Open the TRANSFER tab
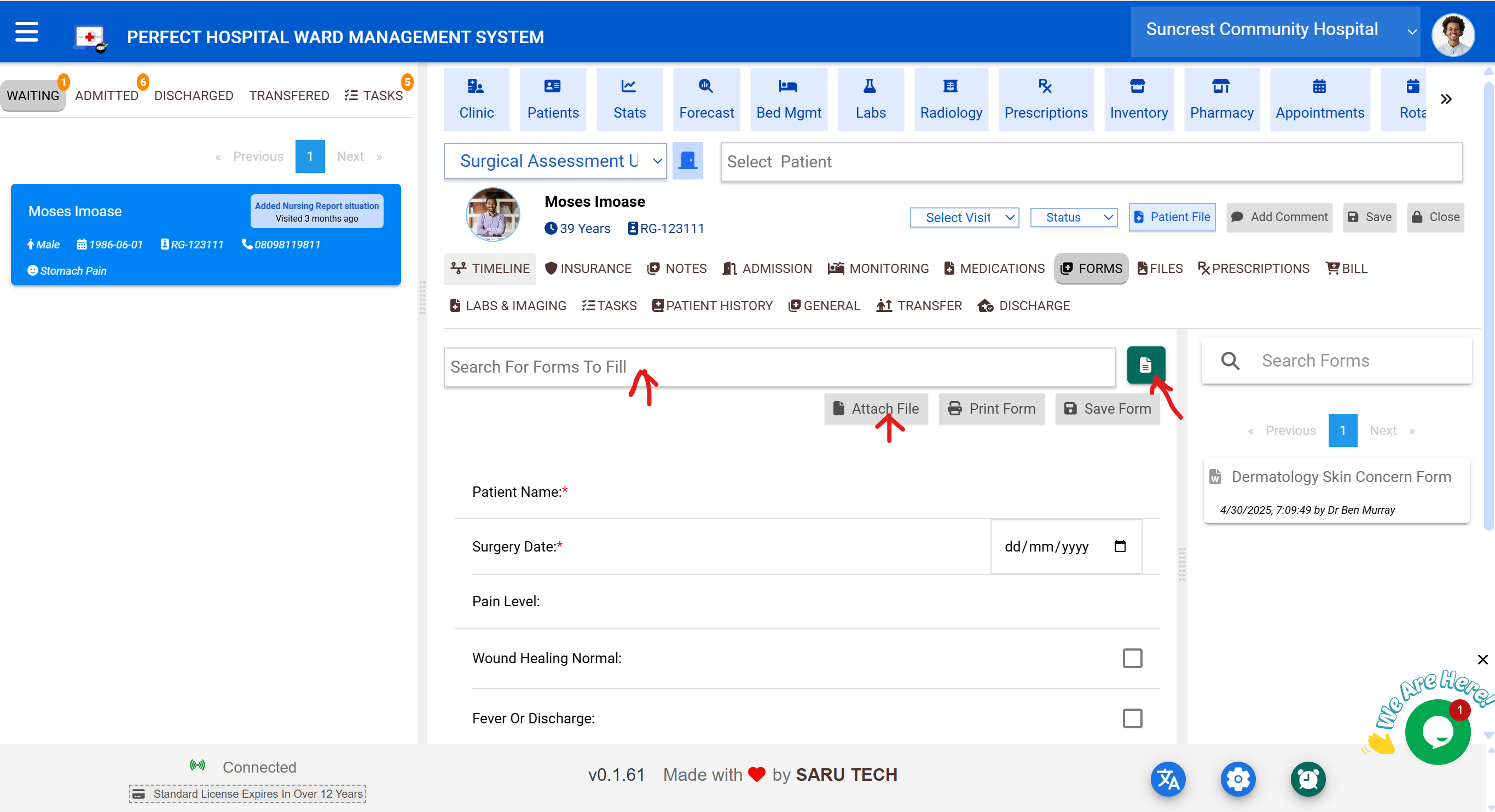Viewport: 1495px width, 812px height. (919, 305)
